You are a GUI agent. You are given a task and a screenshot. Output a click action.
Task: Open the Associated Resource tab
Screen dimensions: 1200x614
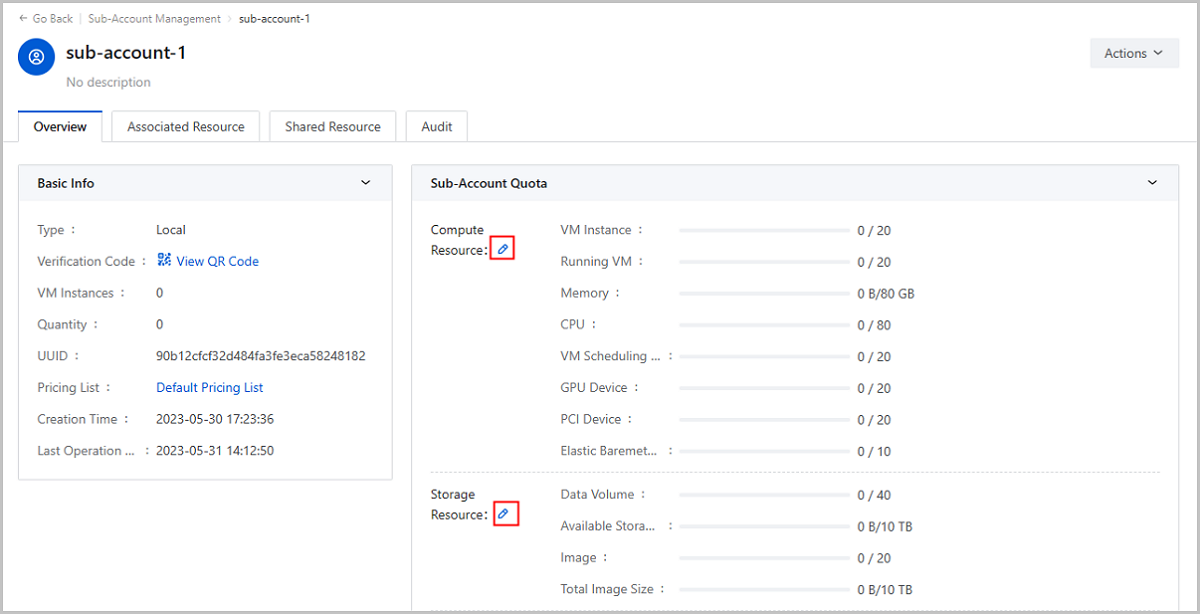pos(186,127)
